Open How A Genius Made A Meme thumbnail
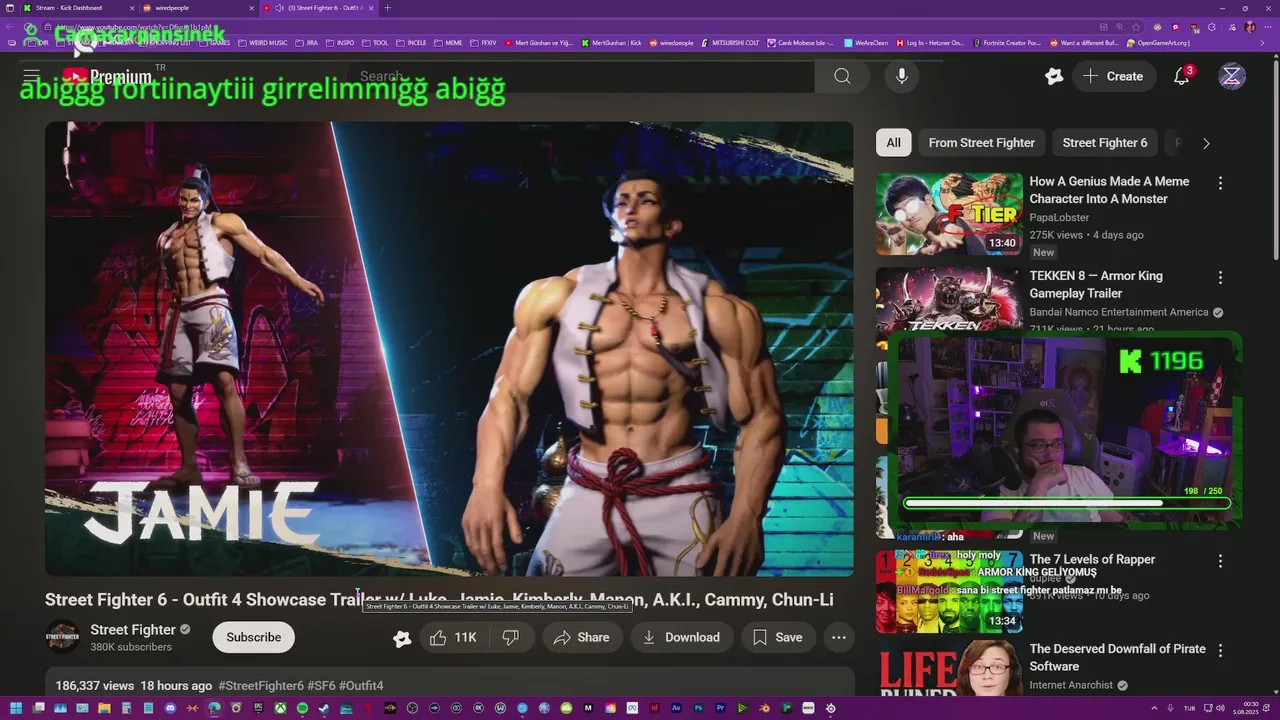 point(949,214)
